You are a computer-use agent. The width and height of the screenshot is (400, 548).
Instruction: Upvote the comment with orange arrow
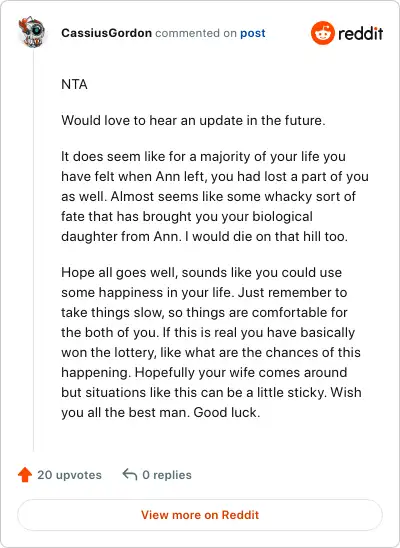coord(25,475)
